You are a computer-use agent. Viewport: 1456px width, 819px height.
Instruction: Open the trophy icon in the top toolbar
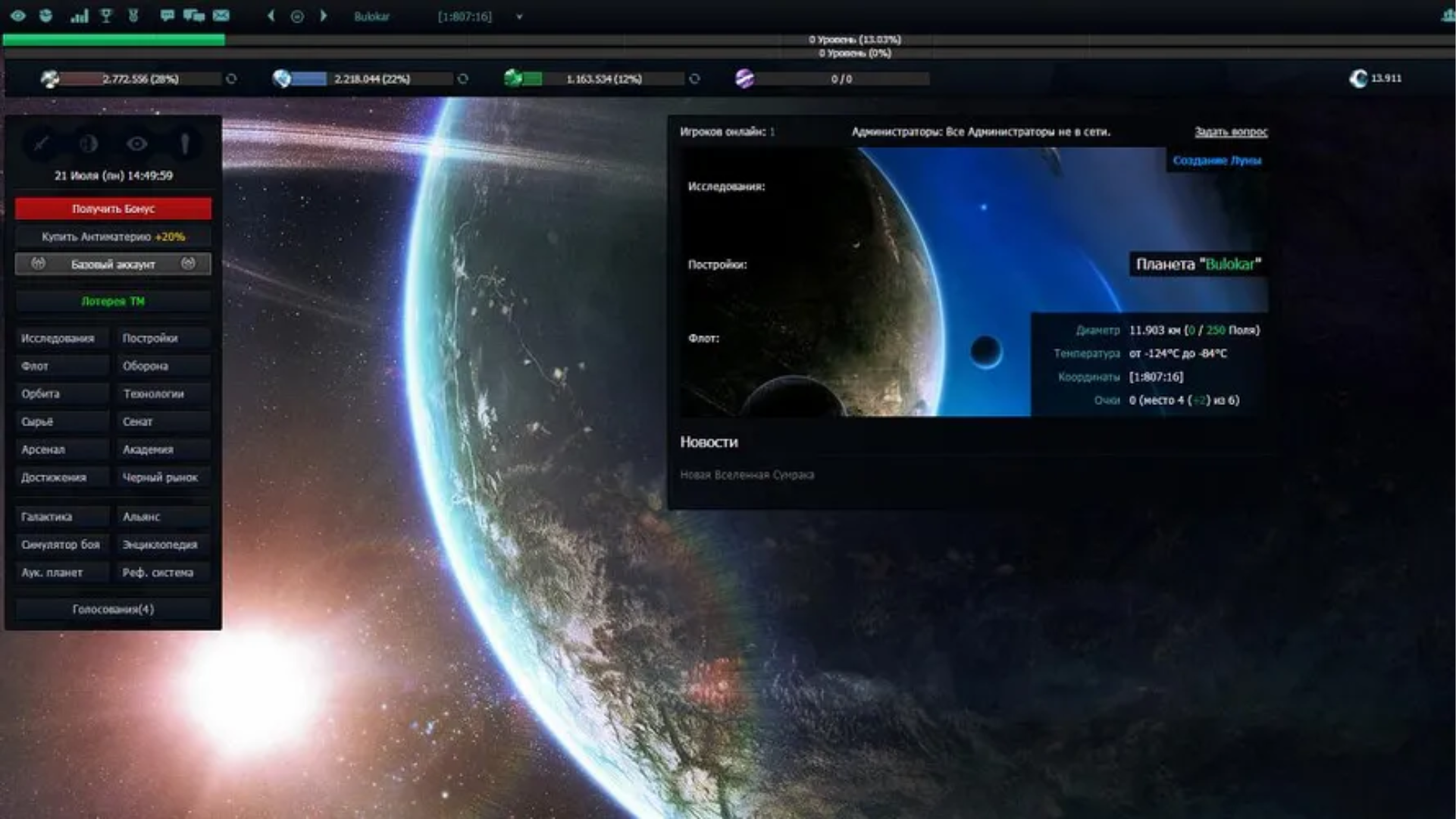[106, 15]
